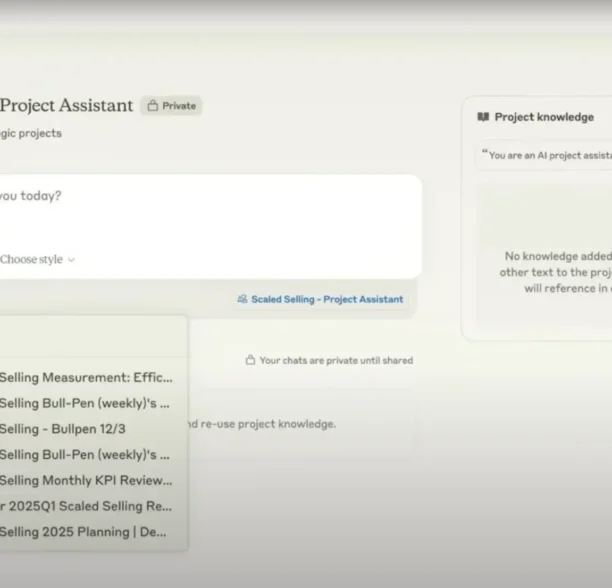
Task: Click 'Your chats are private until shared' text
Action: pos(336,360)
